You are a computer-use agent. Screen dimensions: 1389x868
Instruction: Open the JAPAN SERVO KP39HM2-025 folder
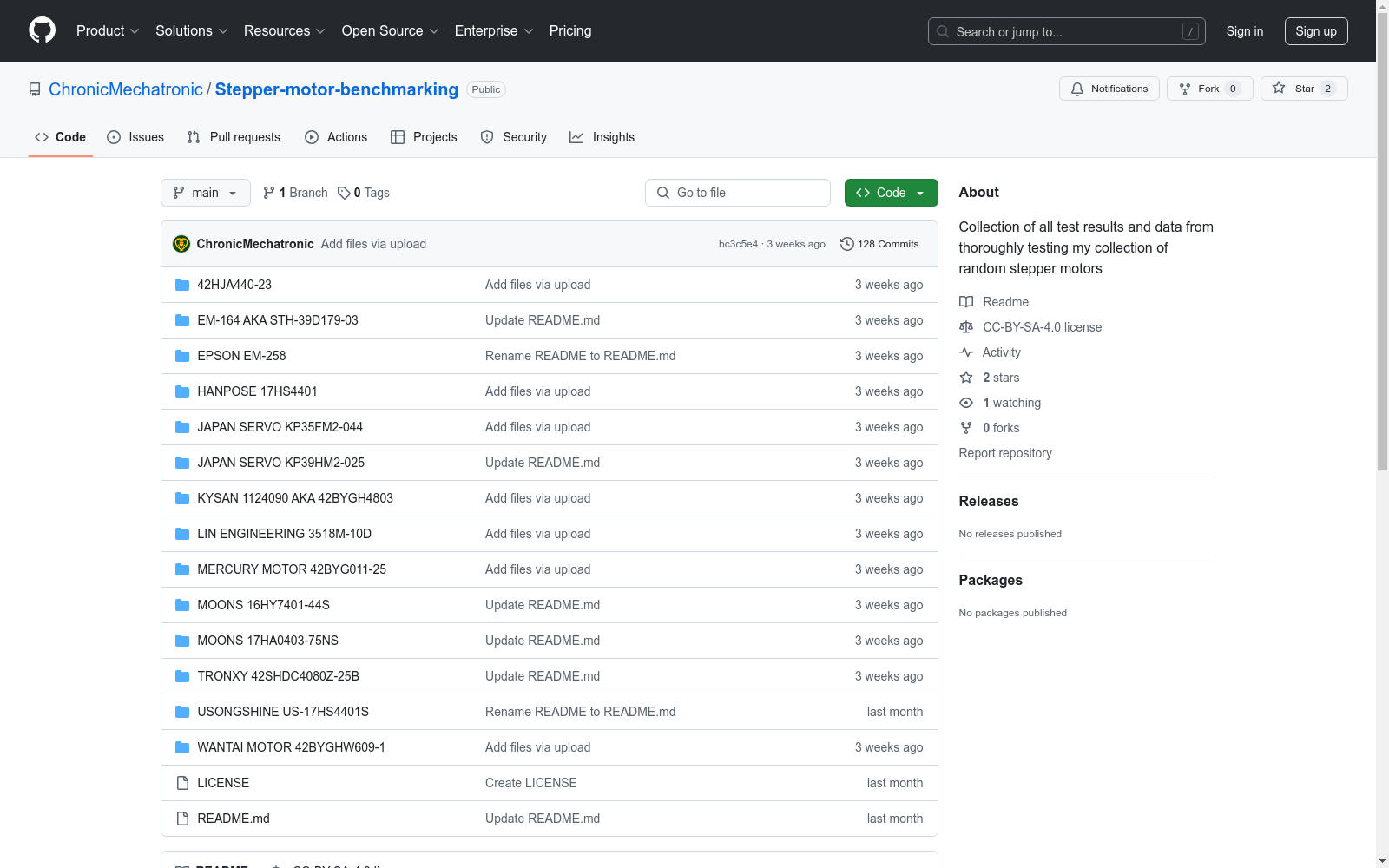pos(281,463)
